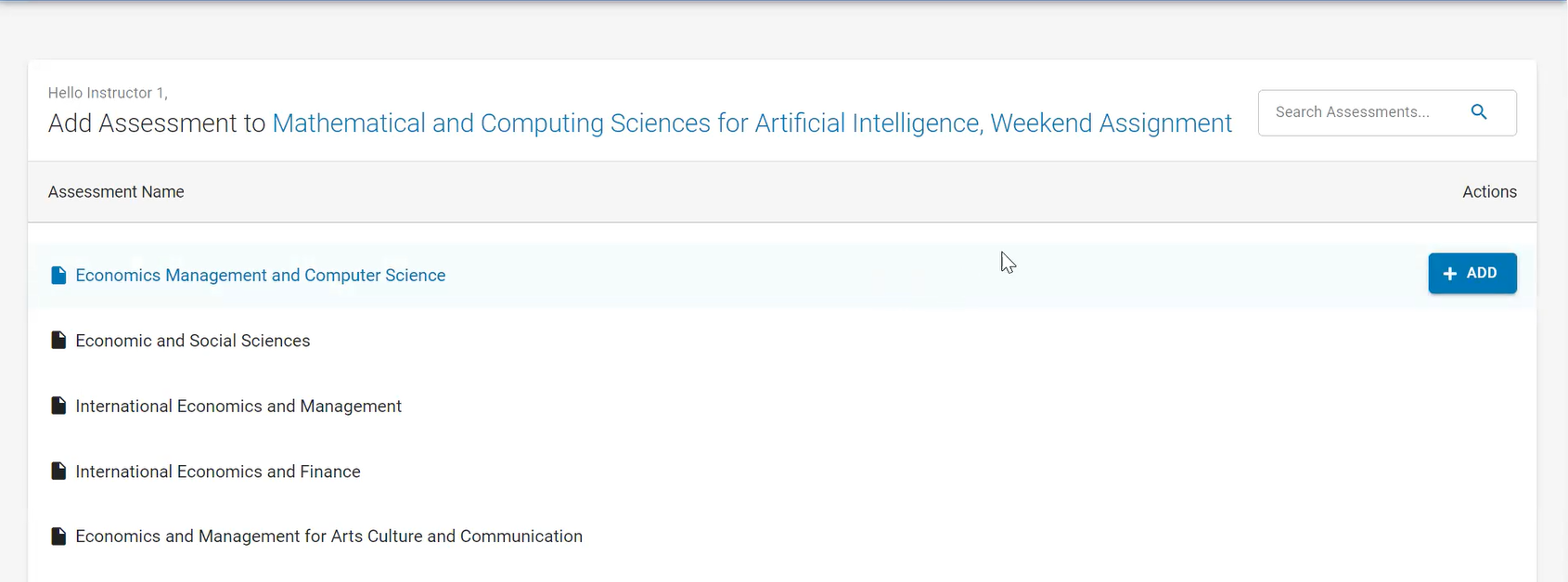Open the Weekend Assignment link in heading
The image size is (1568, 582).
(1112, 123)
